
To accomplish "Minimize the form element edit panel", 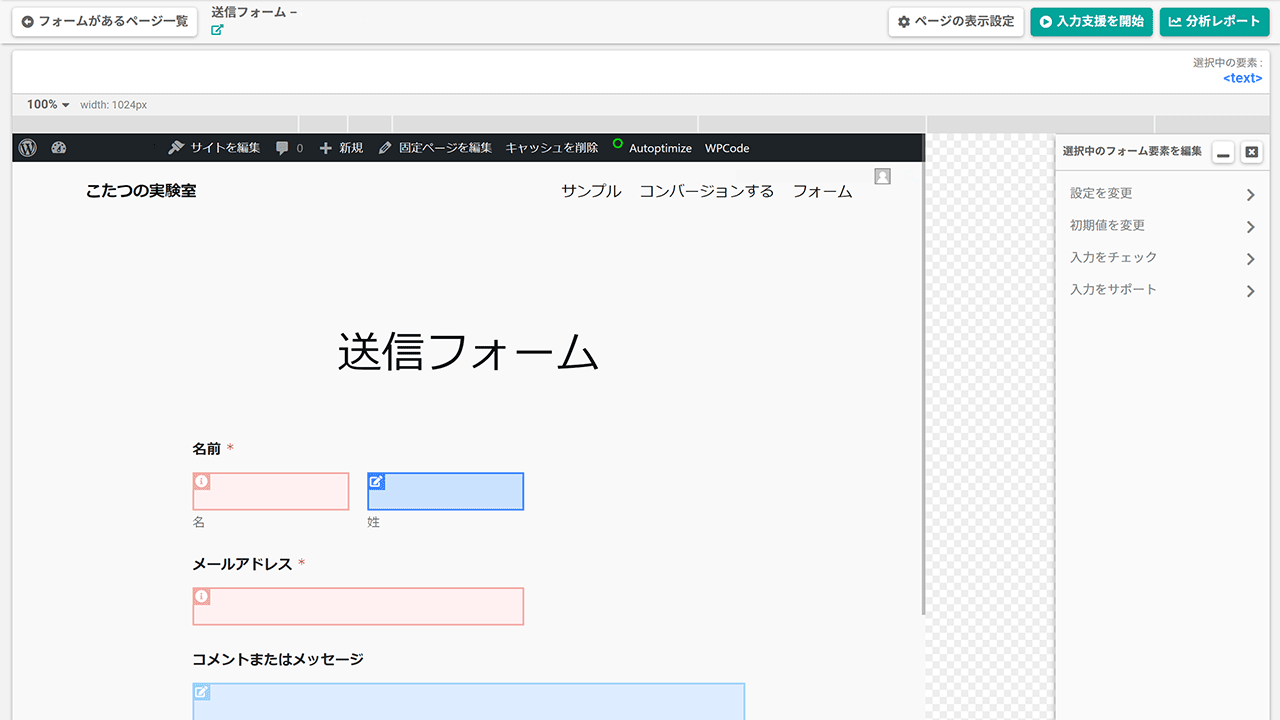I will point(1223,152).
